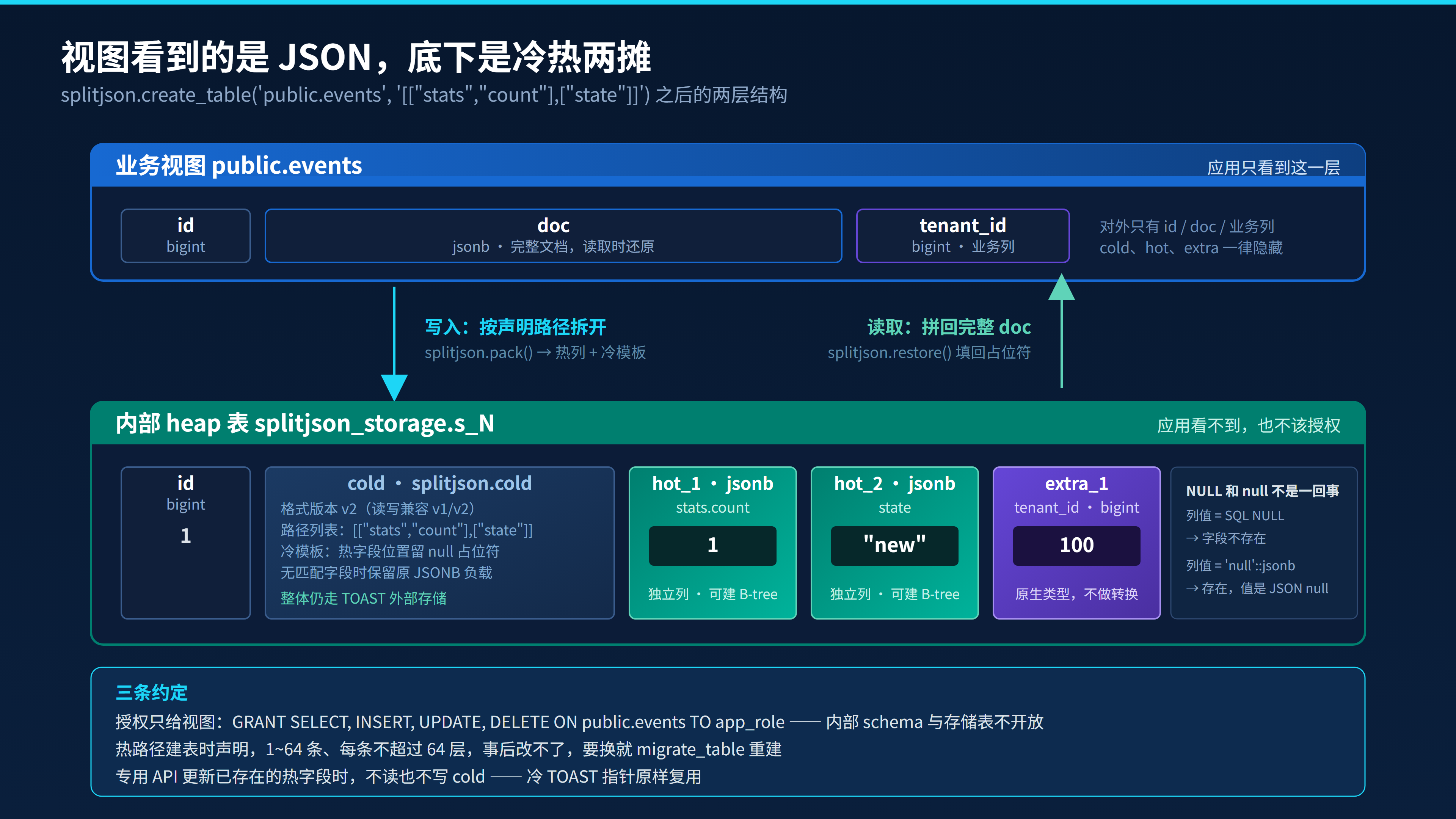Click the 无匹配字段时保留原 JSONB 负载 line

(x=386, y=573)
